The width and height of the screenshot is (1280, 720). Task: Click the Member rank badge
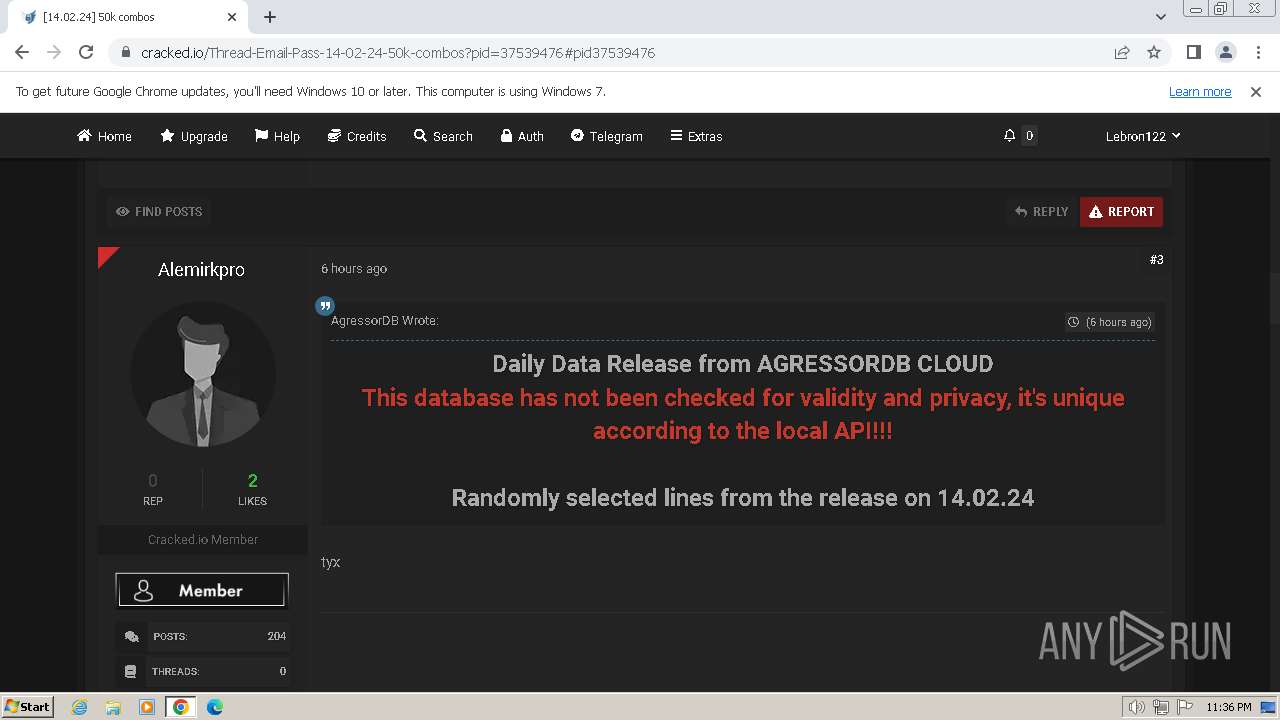coord(202,591)
